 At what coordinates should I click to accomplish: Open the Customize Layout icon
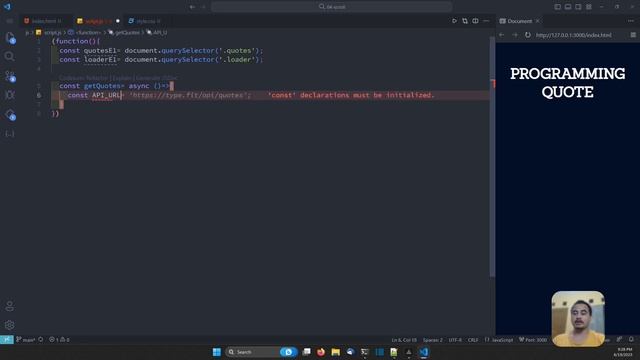click(x=589, y=7)
